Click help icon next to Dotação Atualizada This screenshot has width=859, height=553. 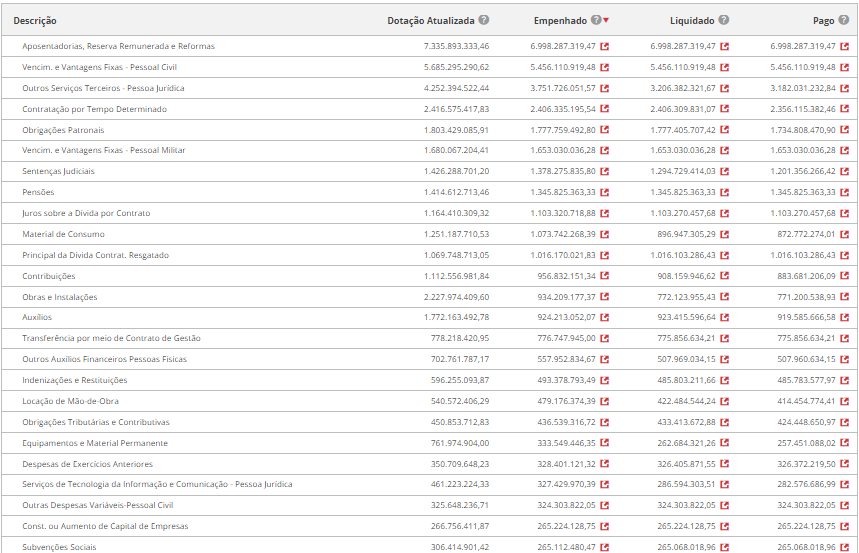484,20
